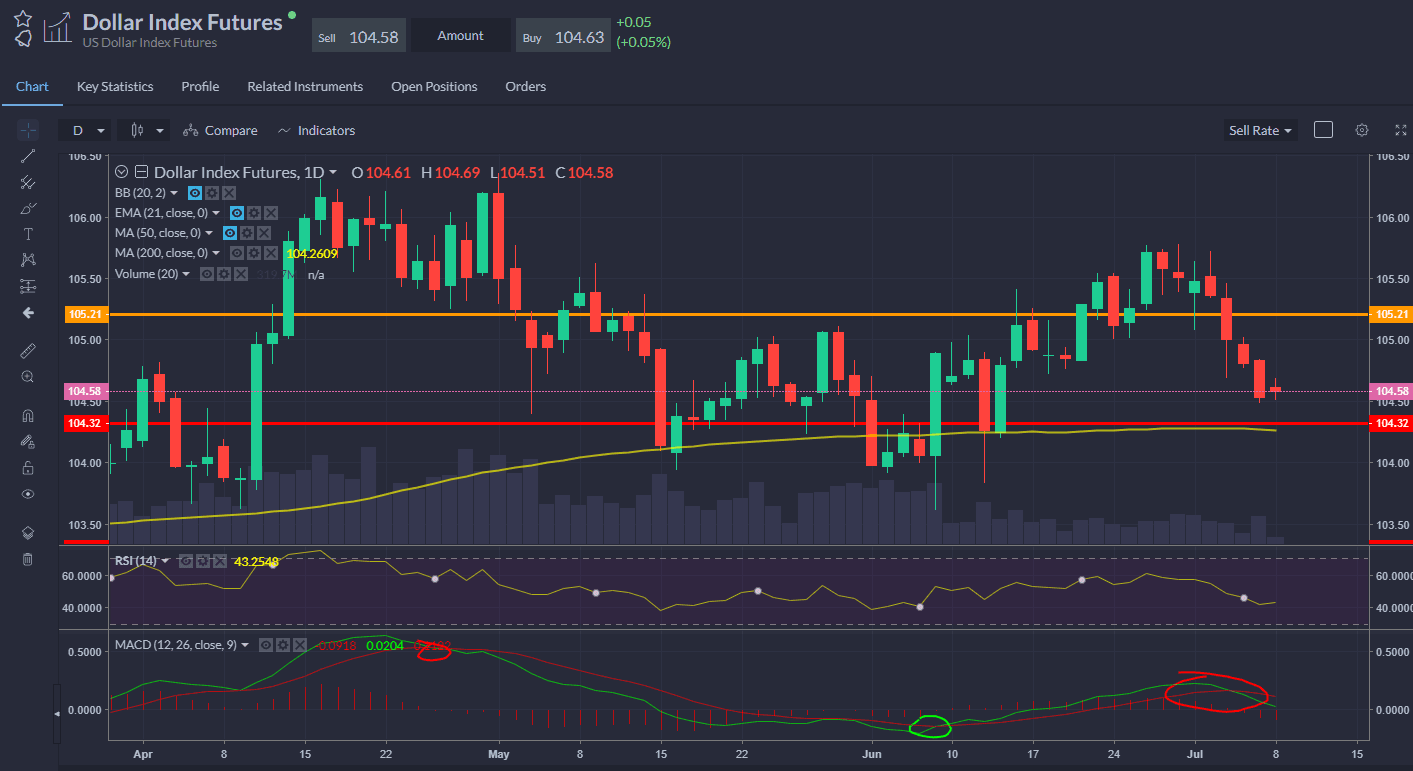Toggle stay in drawing mode pencil-lock

(28, 441)
